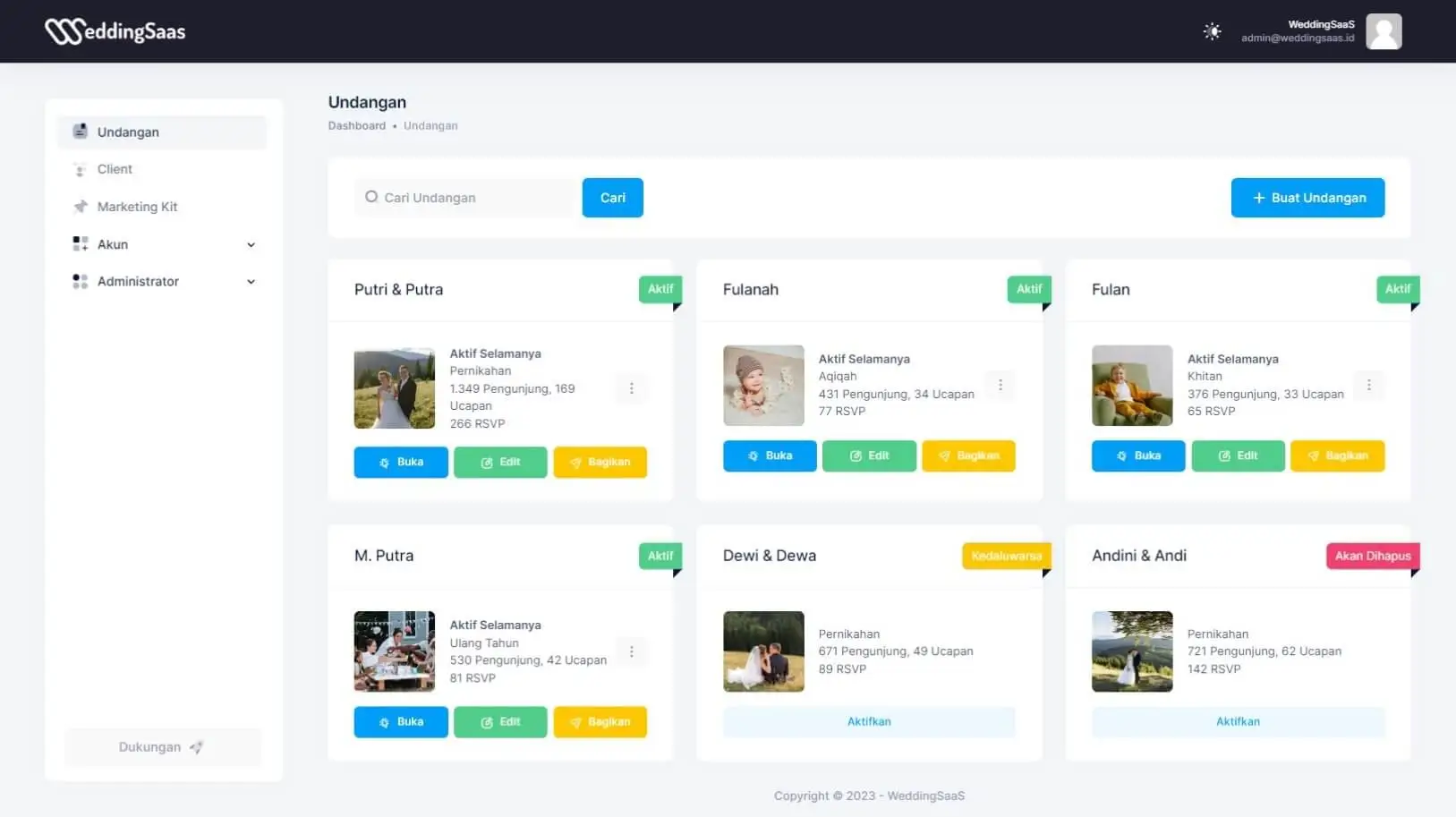Open the options menu on the Fulan card

(1368, 385)
